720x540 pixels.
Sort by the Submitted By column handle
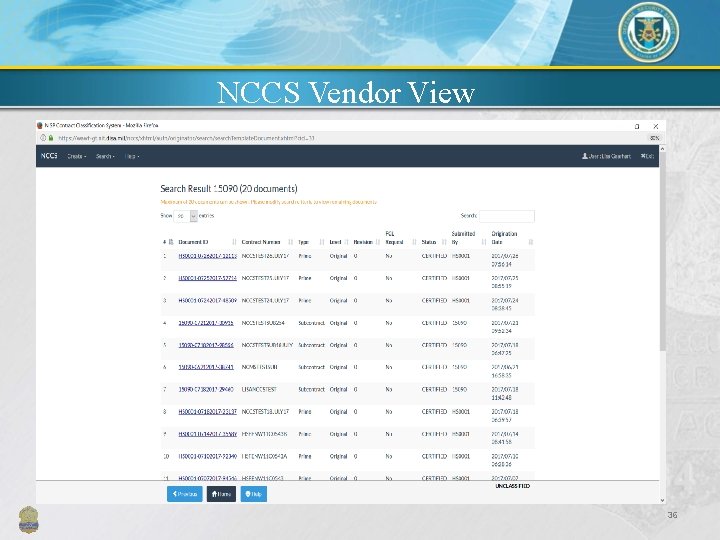484,242
